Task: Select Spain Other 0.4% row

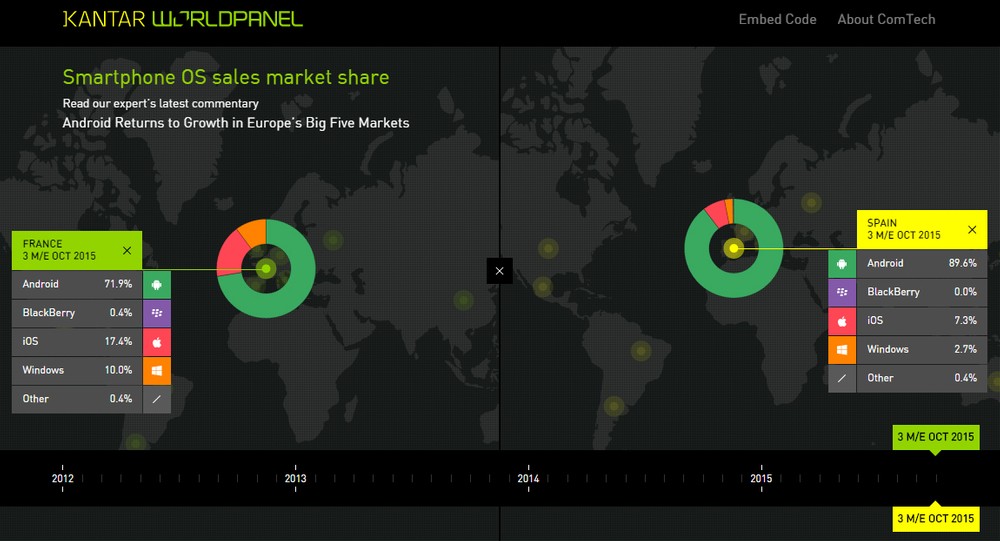Action: 922,378
